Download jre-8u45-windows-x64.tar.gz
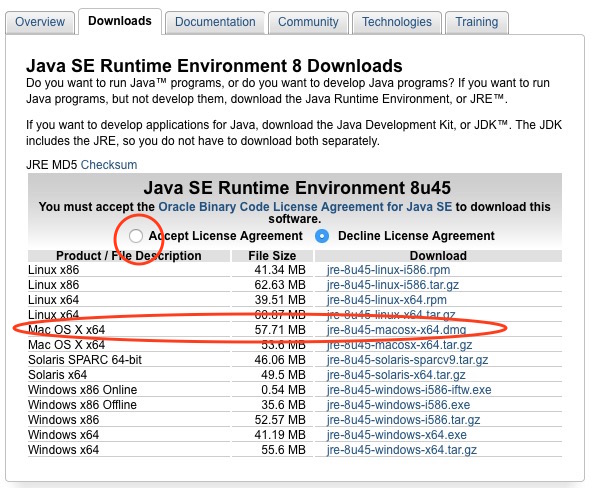 click(402, 450)
